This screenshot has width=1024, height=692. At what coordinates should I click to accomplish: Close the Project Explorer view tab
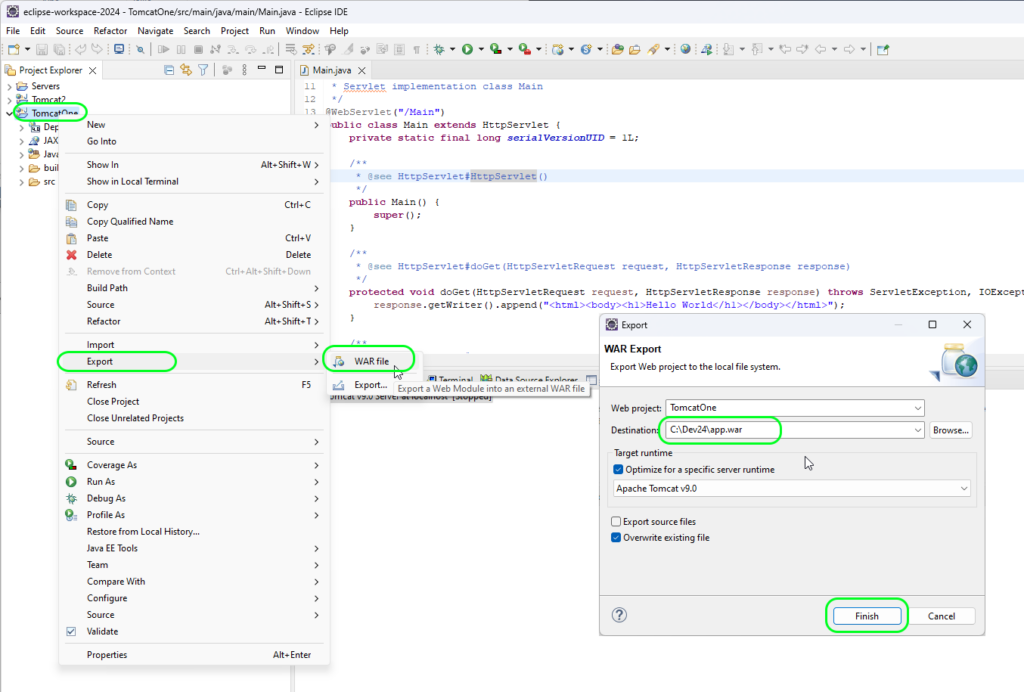(93, 71)
